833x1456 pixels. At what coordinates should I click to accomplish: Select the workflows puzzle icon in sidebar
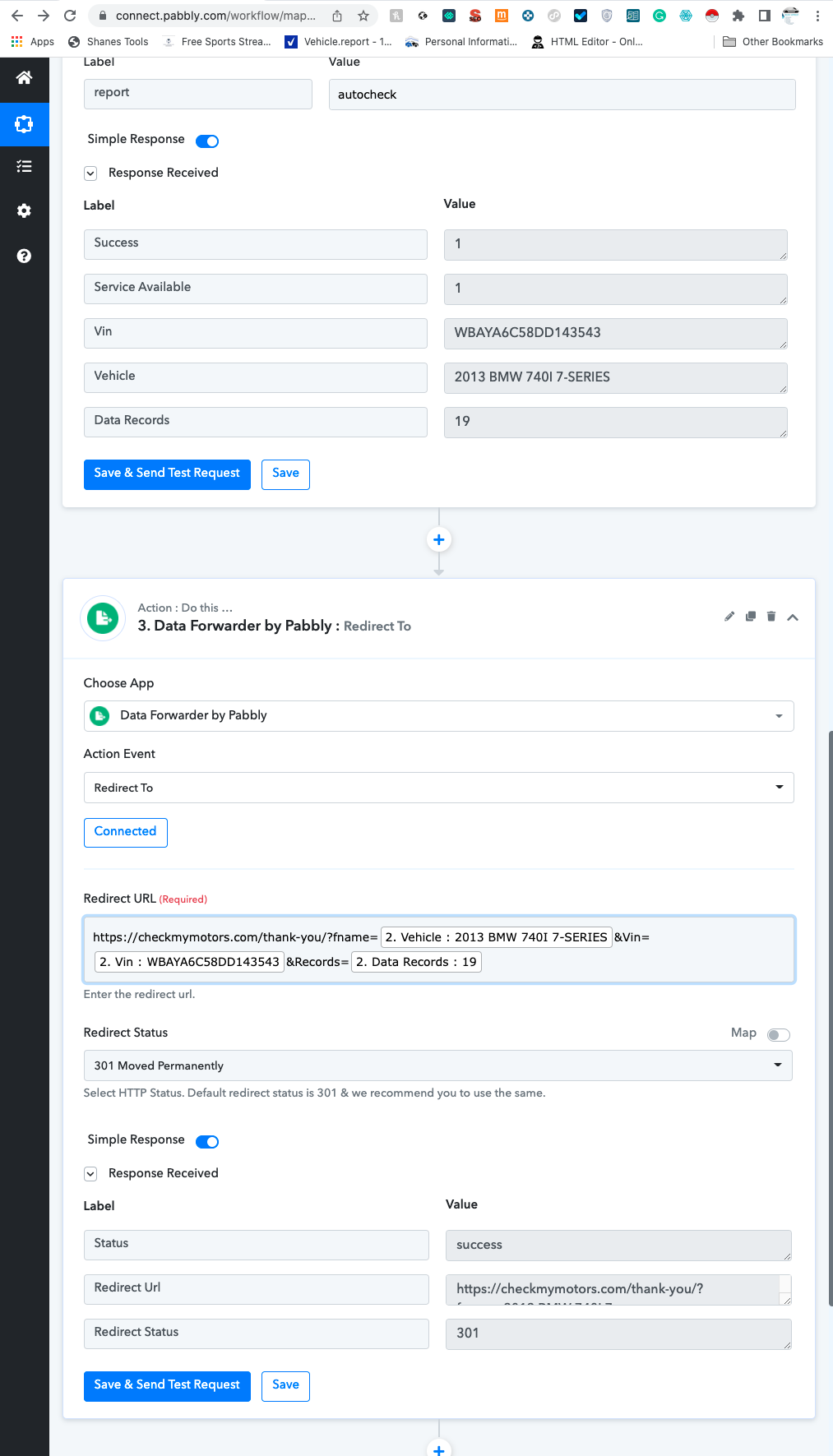coord(24,124)
